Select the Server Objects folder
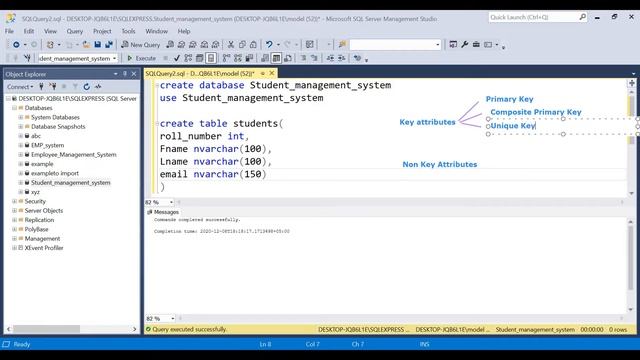Image resolution: width=640 pixels, height=360 pixels. click(44, 211)
